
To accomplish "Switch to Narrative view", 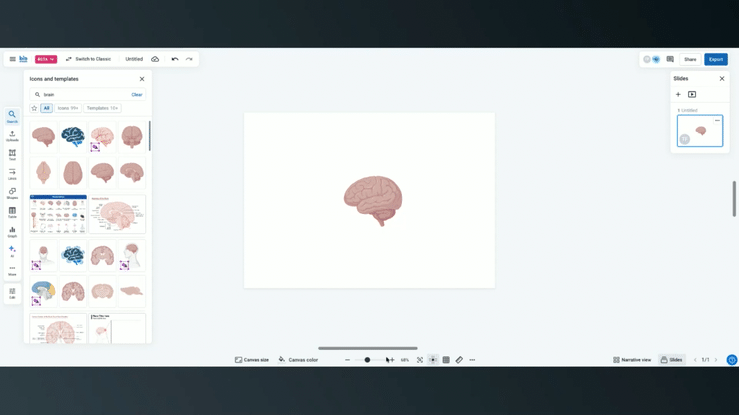I will 632,360.
